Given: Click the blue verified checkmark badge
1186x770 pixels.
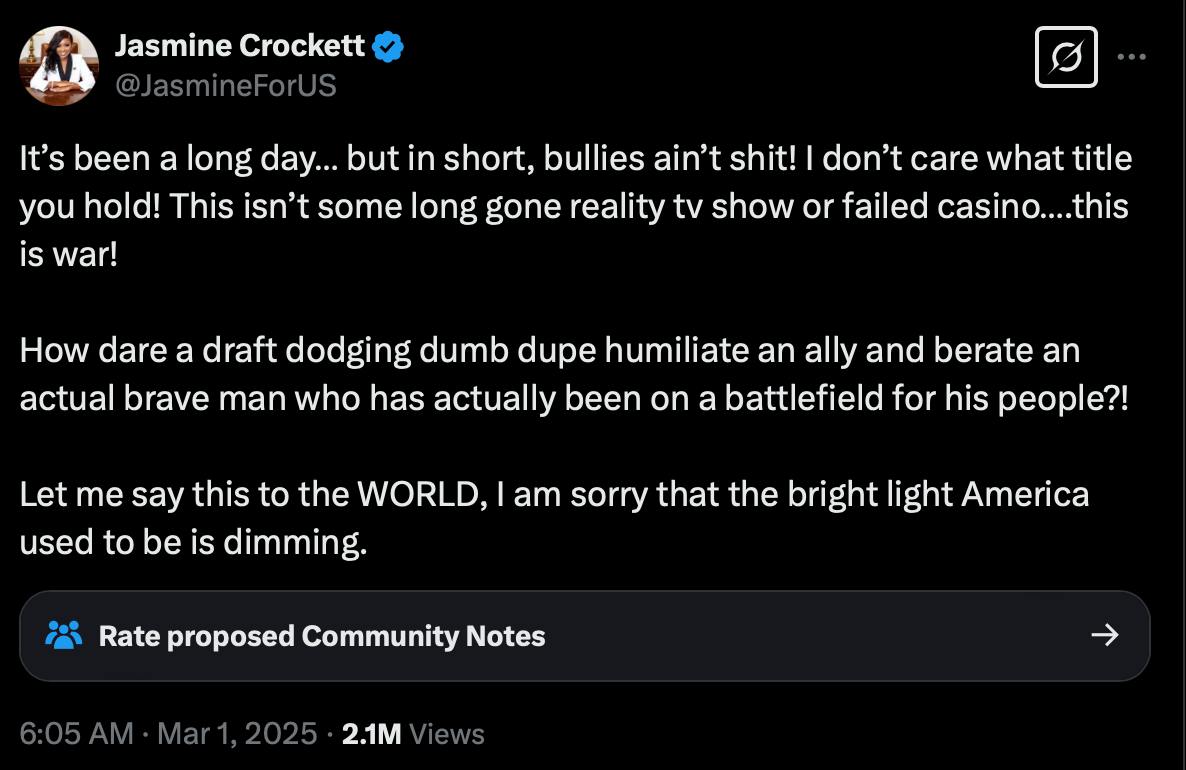Looking at the screenshot, I should [x=388, y=46].
